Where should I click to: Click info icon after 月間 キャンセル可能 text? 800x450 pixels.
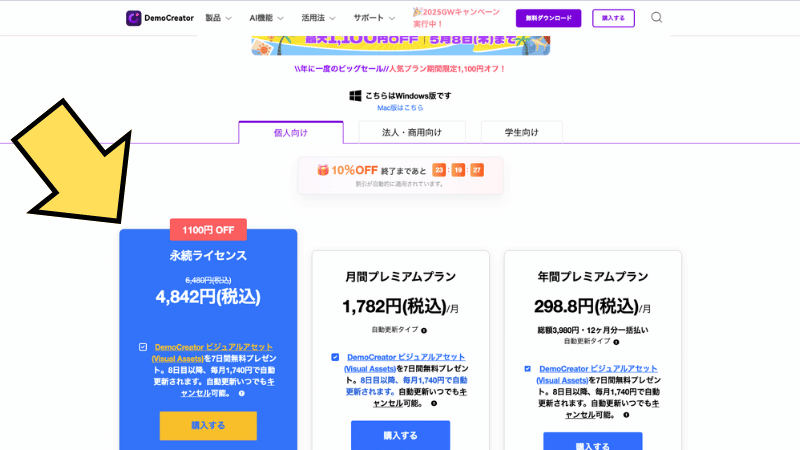click(x=434, y=404)
